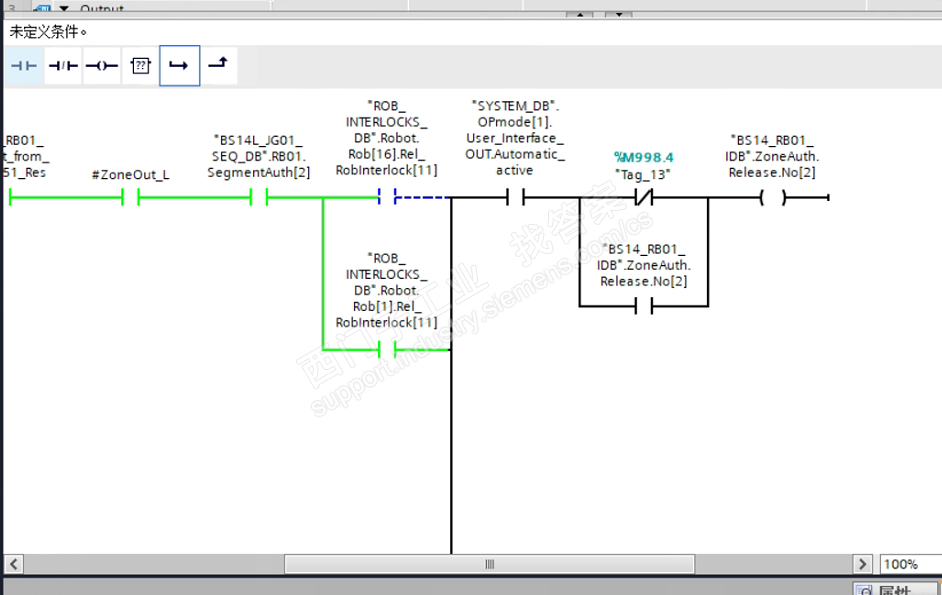
Task: Select Rob[1] RobInterlock[11] parallel contact
Action: [x=387, y=349]
